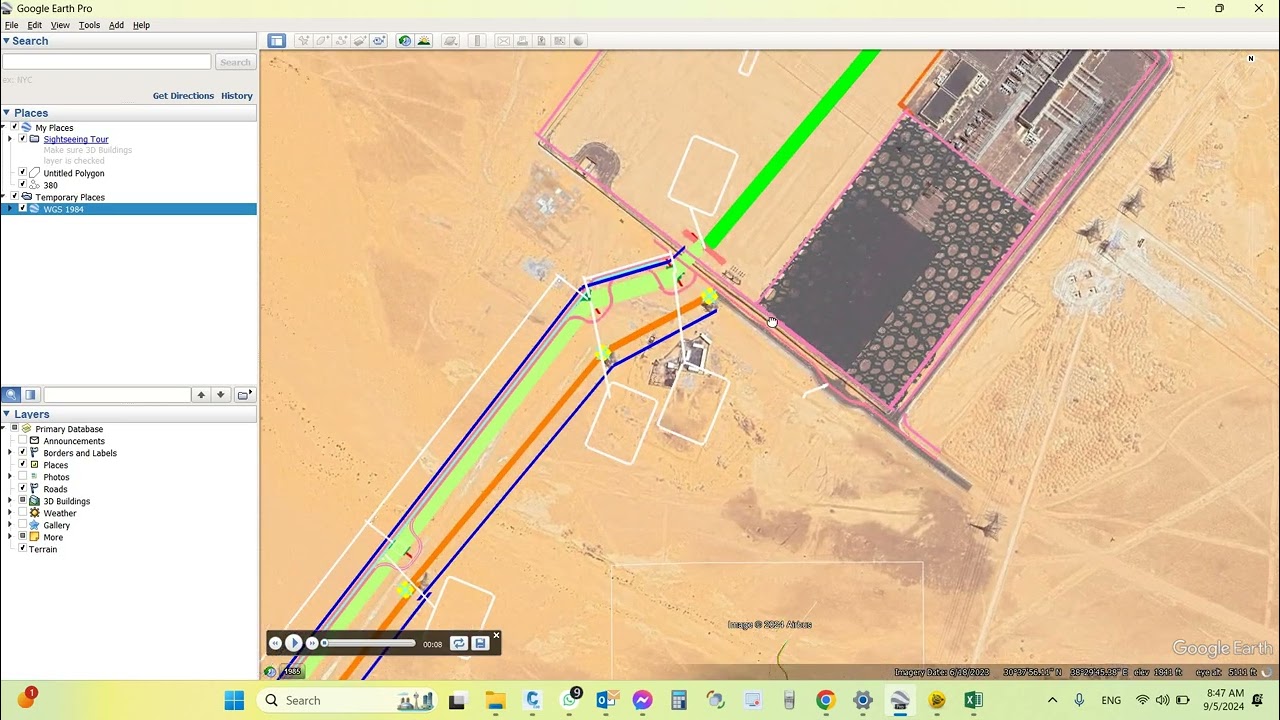1280x720 pixels.
Task: Open the Sightseeing Tour link
Action: click(76, 139)
